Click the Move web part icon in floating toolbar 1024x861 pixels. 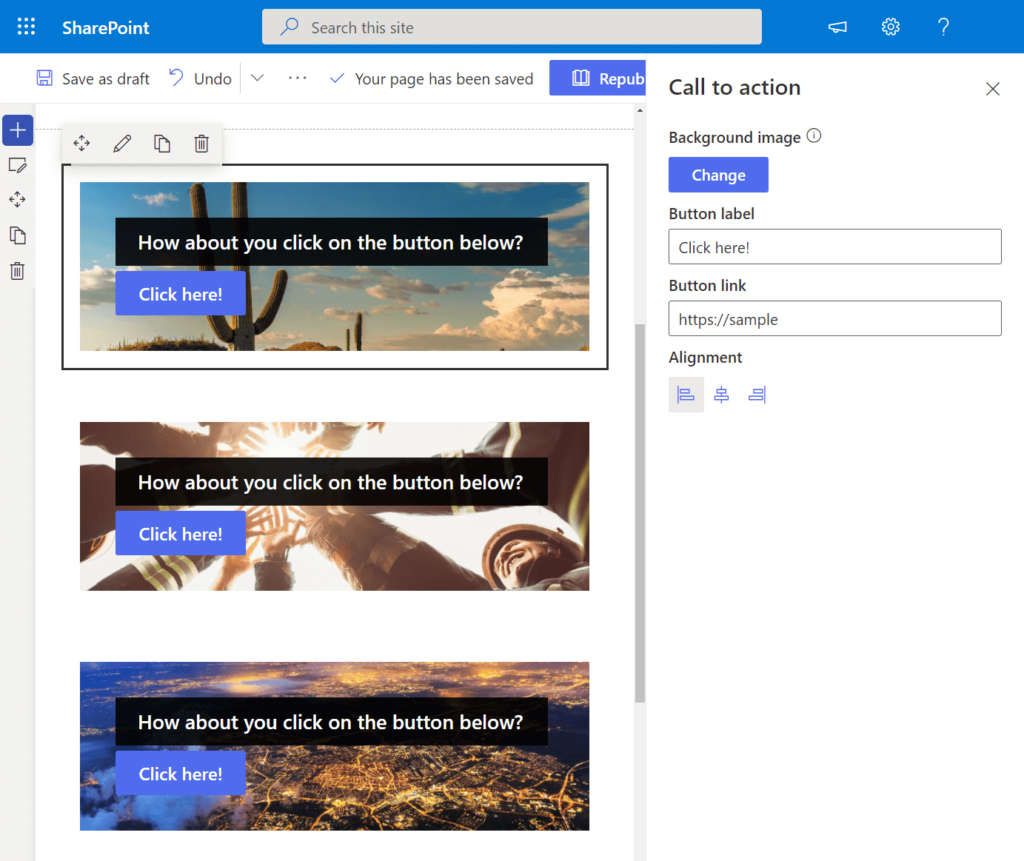[82, 143]
